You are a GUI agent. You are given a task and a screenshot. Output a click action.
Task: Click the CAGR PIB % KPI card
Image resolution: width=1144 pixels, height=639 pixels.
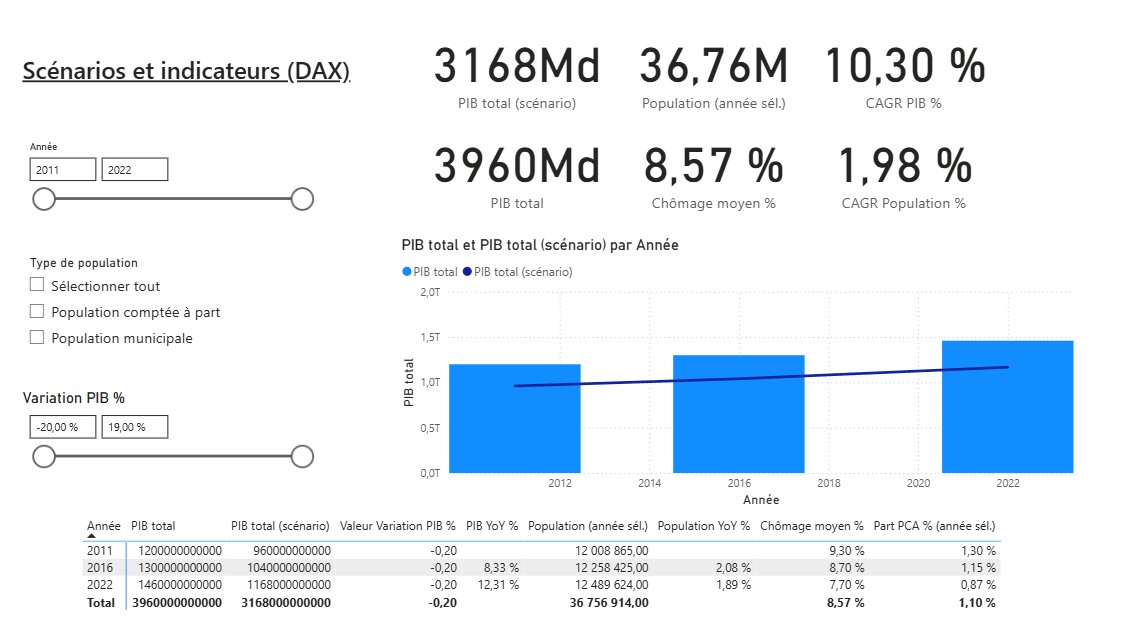[903, 77]
